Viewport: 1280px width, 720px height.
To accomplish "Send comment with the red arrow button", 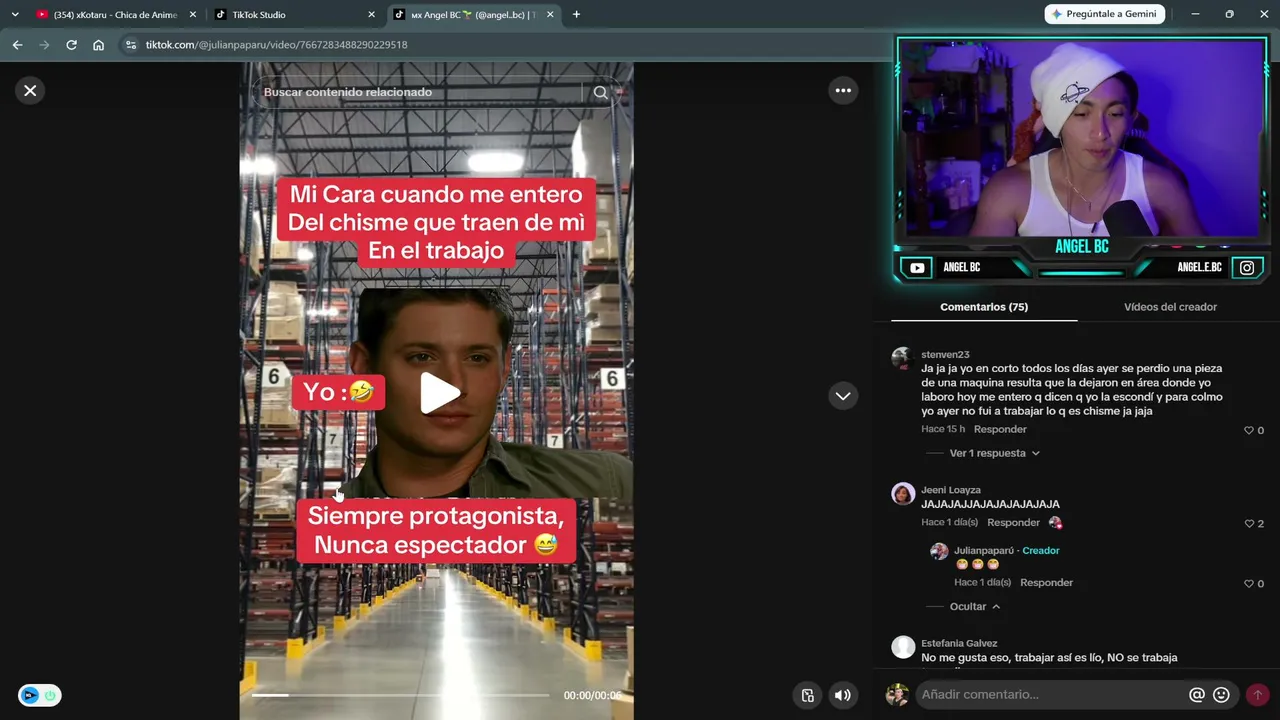I will pyautogui.click(x=1257, y=694).
